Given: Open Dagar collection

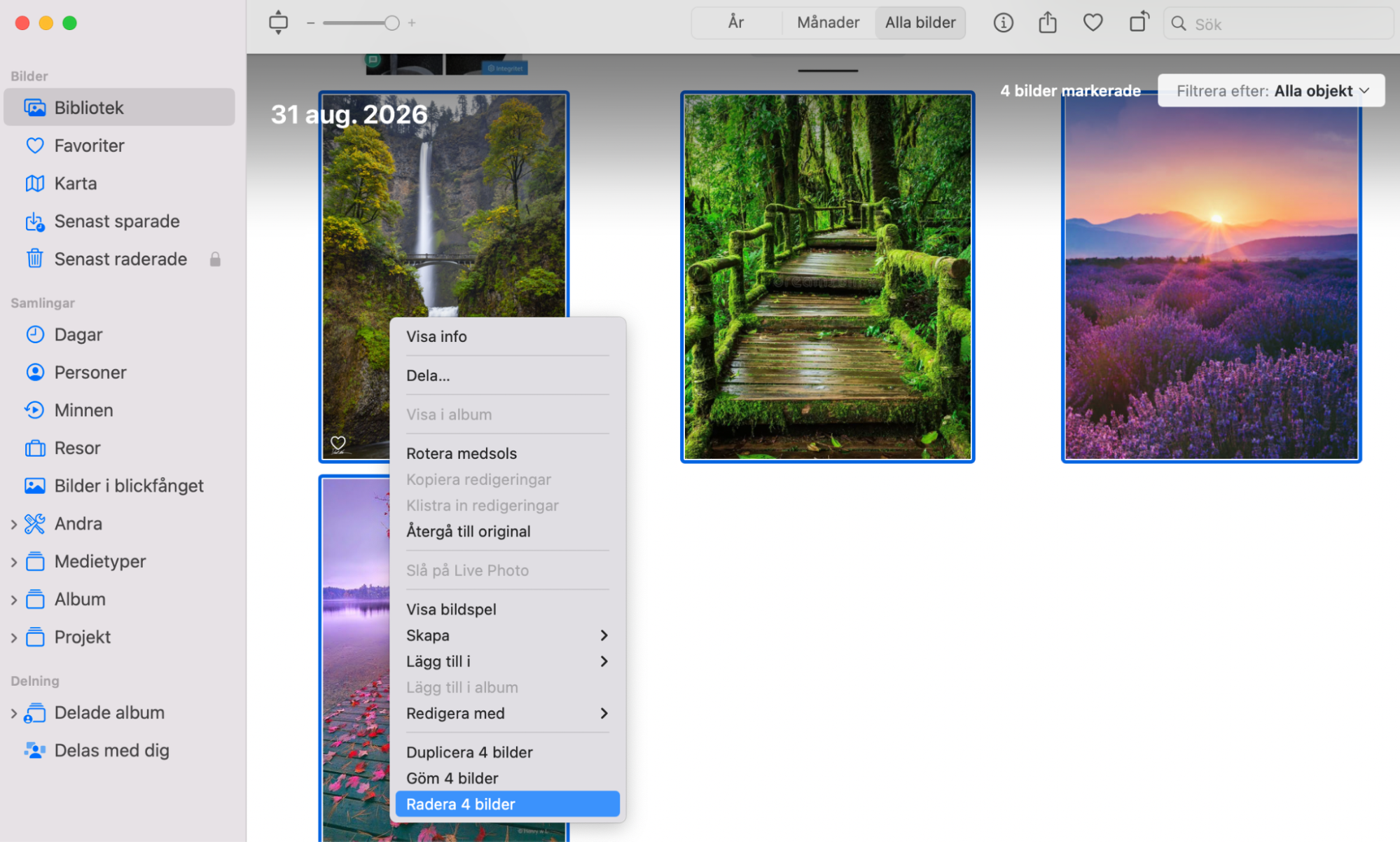Looking at the screenshot, I should click(x=119, y=335).
